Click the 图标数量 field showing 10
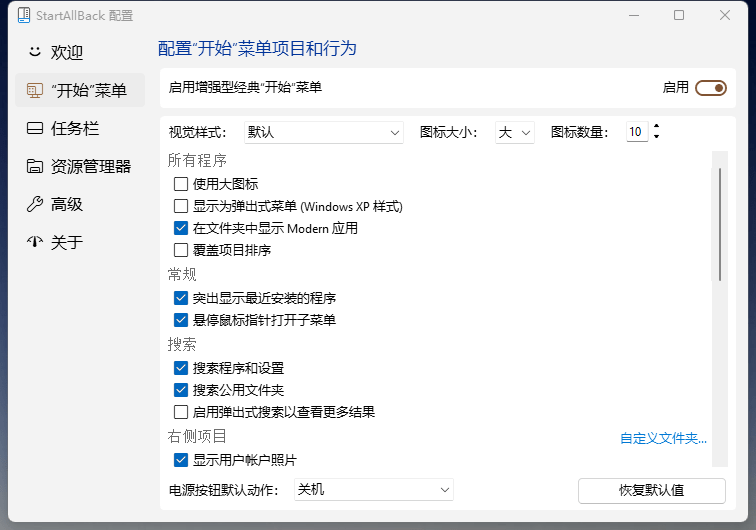This screenshot has height=530, width=756. click(637, 132)
